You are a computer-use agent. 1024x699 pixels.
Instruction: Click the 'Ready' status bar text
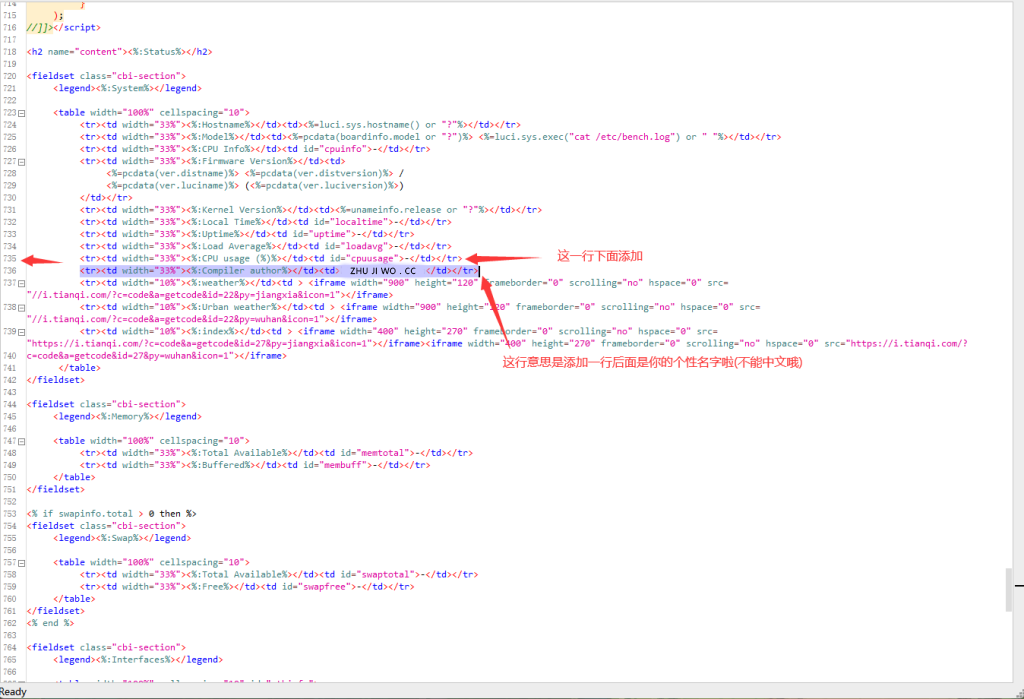pos(14,691)
